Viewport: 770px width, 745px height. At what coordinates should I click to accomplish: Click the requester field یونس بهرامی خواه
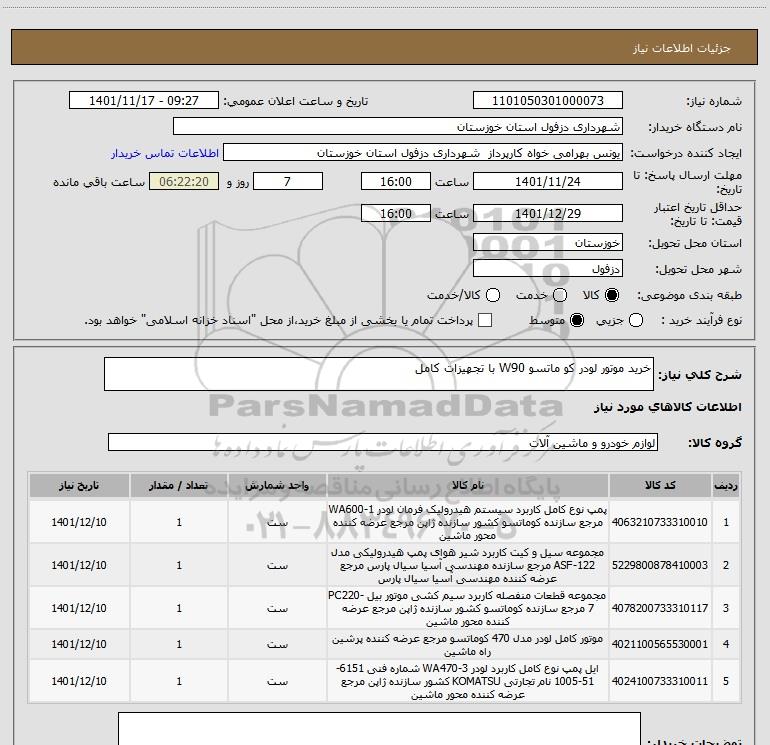(x=423, y=153)
